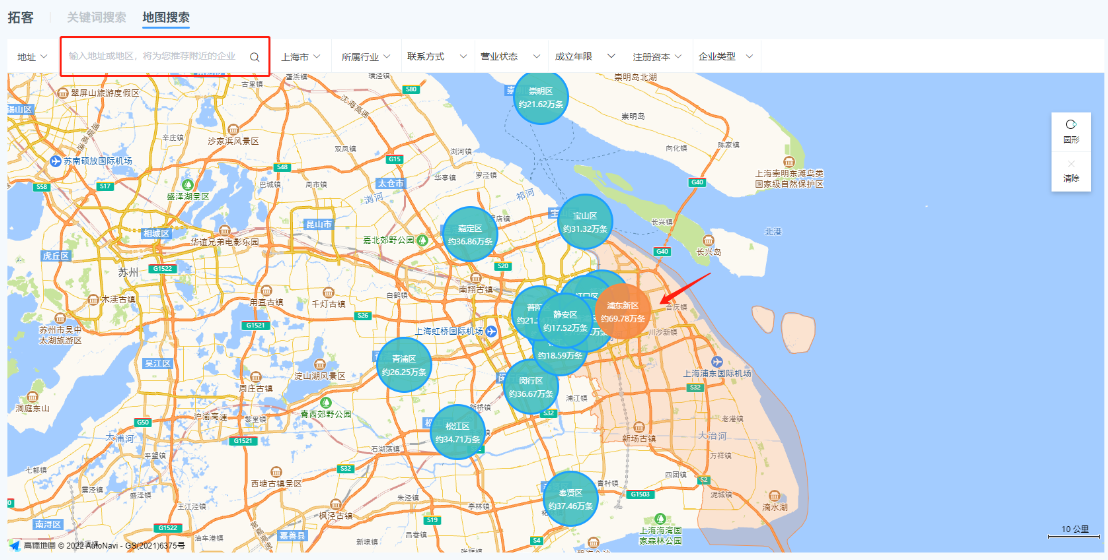Click the 崇明岛 island label

coord(633,116)
